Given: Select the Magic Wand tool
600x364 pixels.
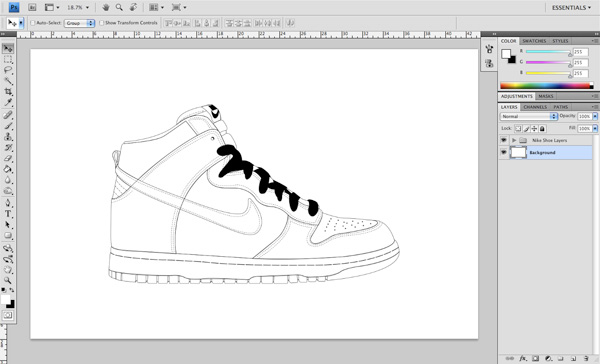Looking at the screenshot, I should (x=8, y=81).
